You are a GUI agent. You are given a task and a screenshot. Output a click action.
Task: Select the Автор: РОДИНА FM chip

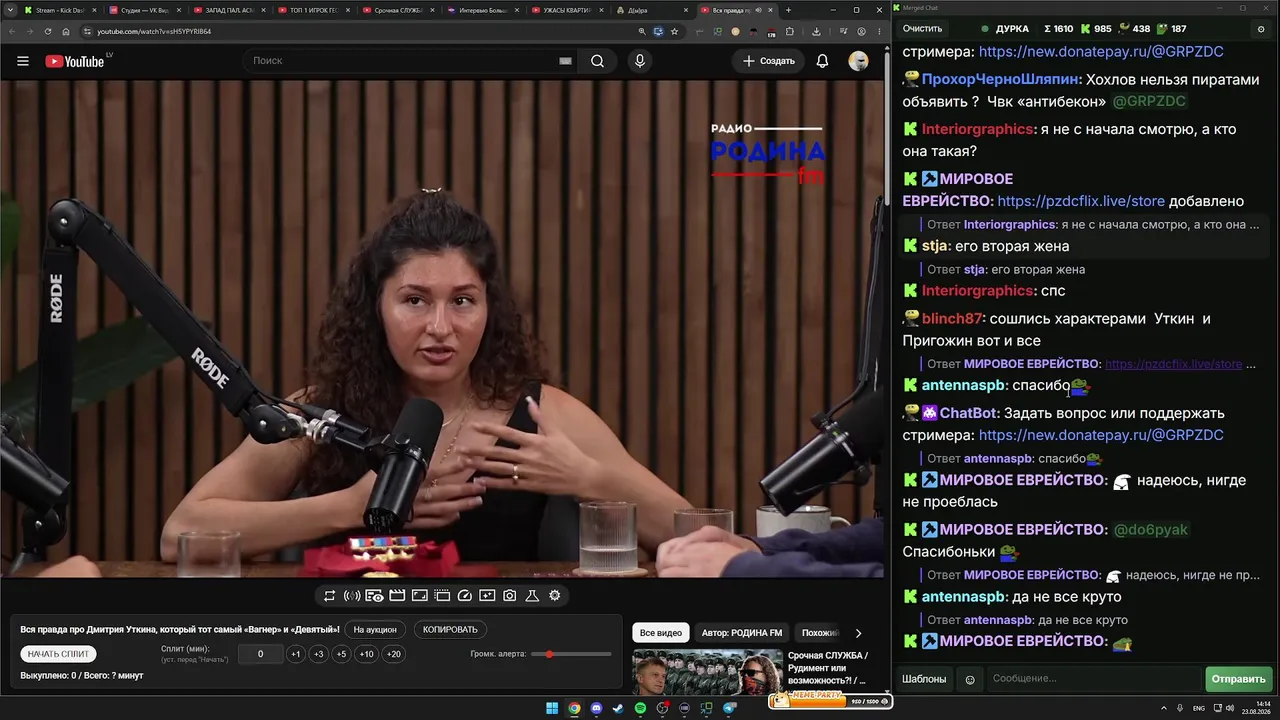click(x=742, y=633)
